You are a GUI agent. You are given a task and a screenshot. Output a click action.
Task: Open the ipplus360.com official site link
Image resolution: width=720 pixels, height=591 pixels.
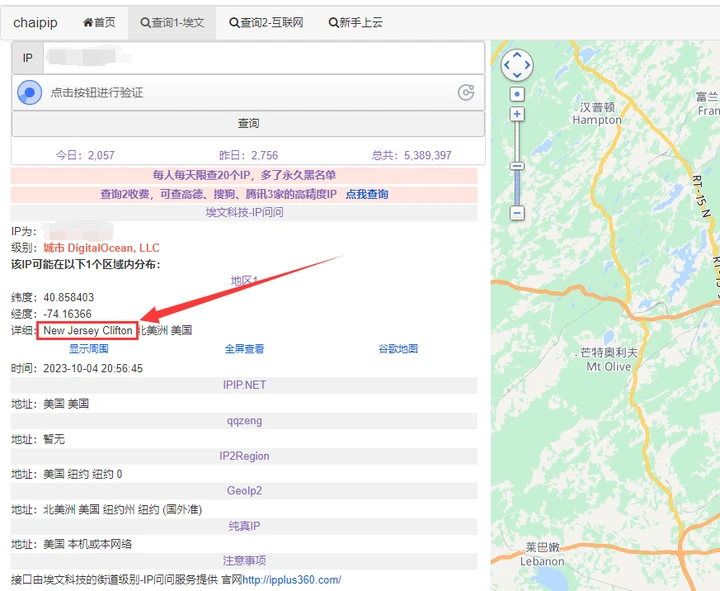(x=292, y=580)
